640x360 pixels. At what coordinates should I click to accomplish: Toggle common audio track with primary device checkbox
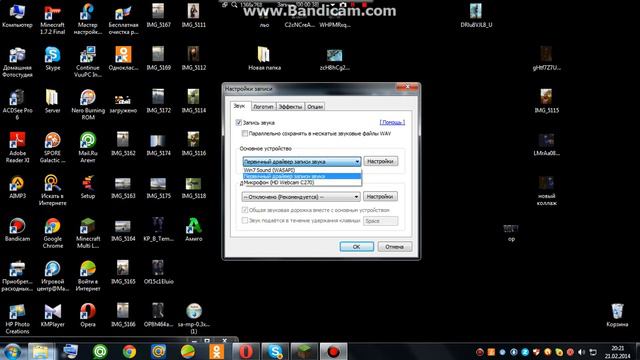coord(244,210)
